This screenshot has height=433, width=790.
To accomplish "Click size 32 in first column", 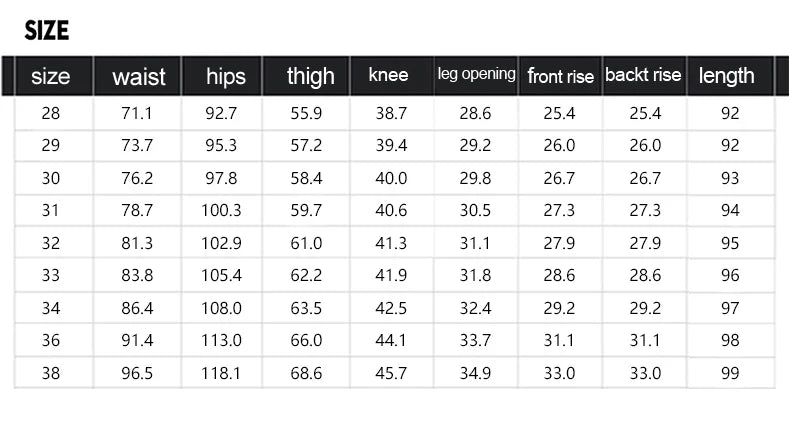I will point(51,243).
